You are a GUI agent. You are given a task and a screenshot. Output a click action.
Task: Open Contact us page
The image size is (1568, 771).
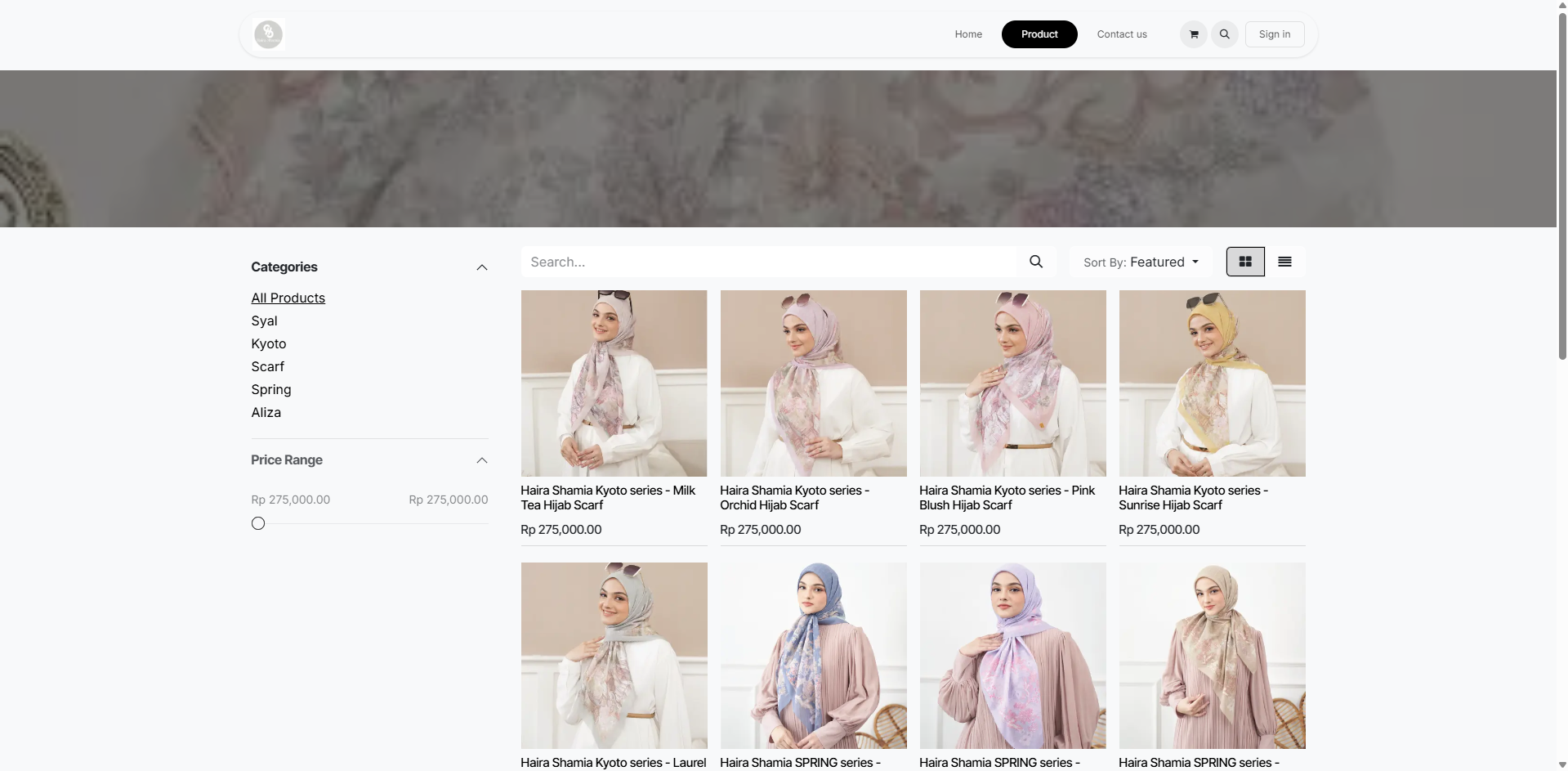(x=1122, y=34)
